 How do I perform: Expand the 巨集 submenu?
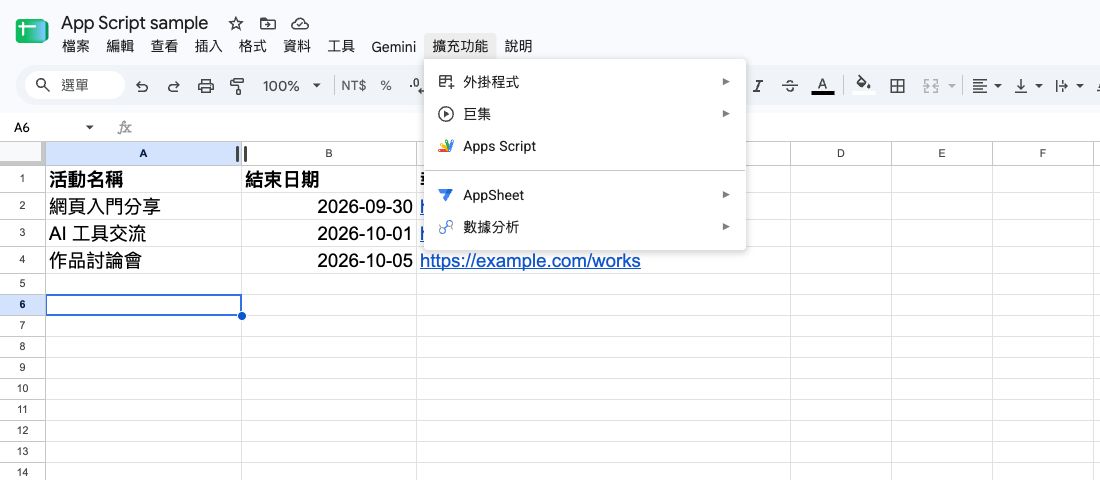click(585, 114)
